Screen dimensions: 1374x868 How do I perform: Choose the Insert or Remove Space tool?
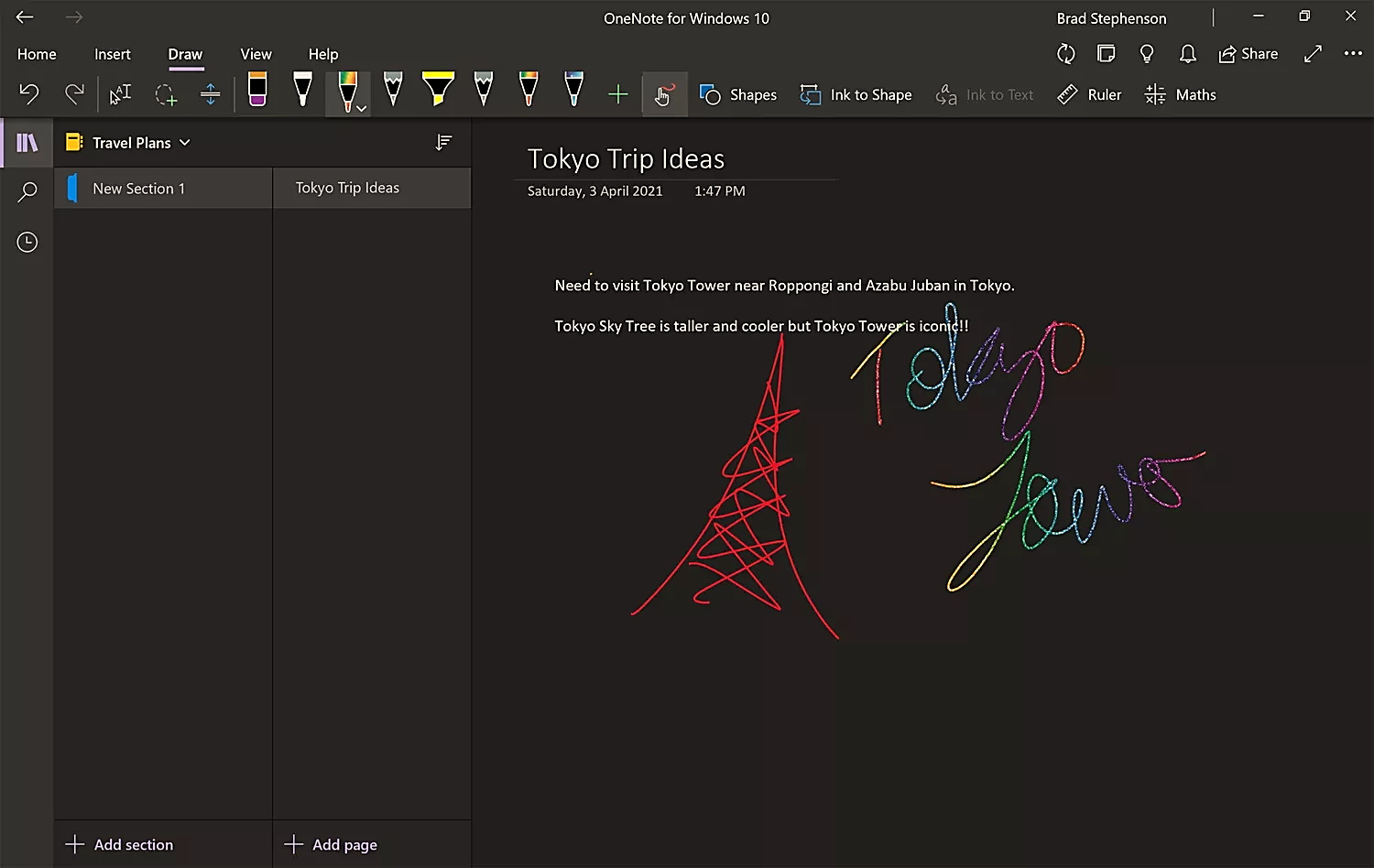point(211,93)
